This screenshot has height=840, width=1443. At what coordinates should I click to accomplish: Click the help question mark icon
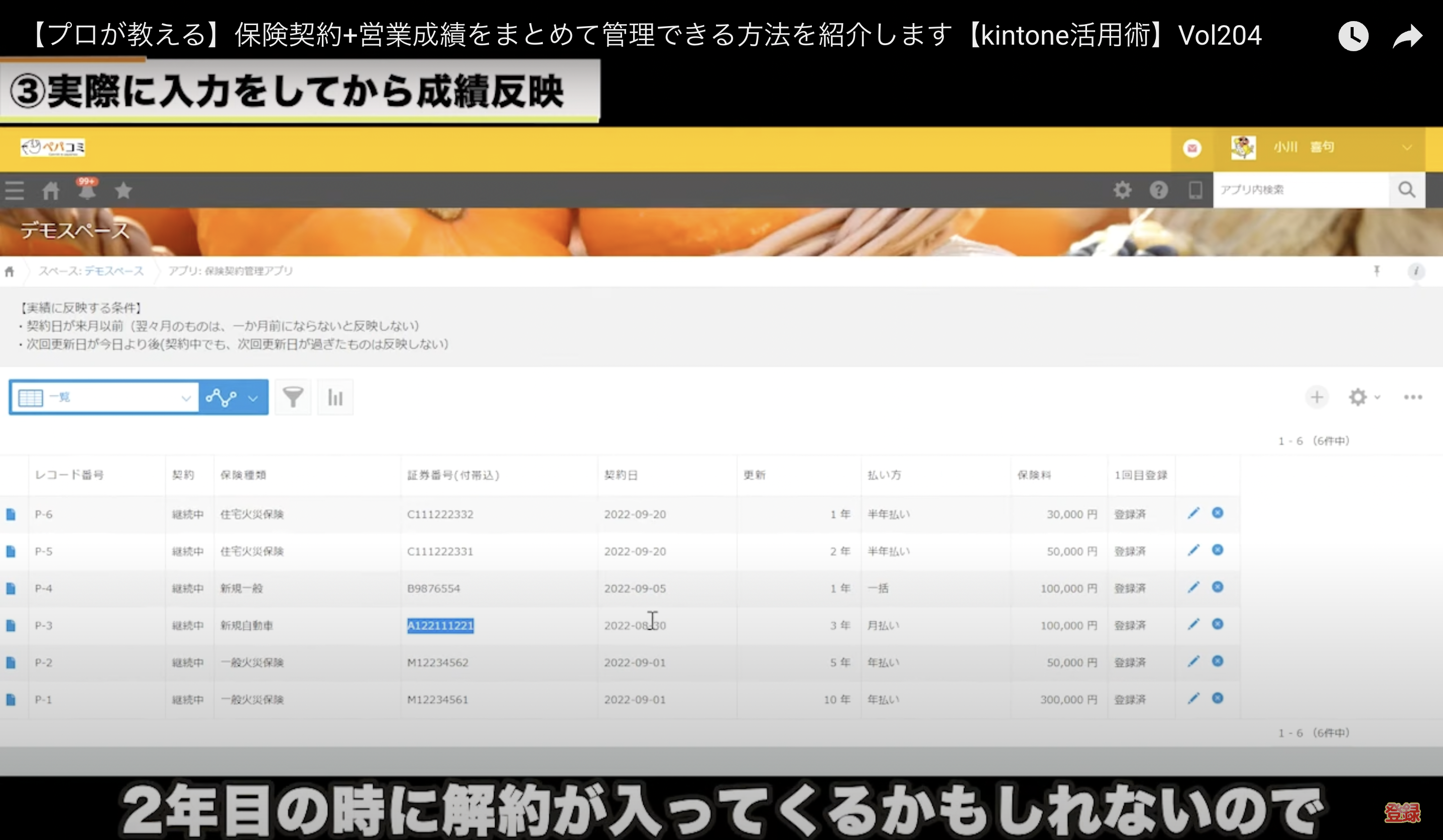coord(1158,190)
